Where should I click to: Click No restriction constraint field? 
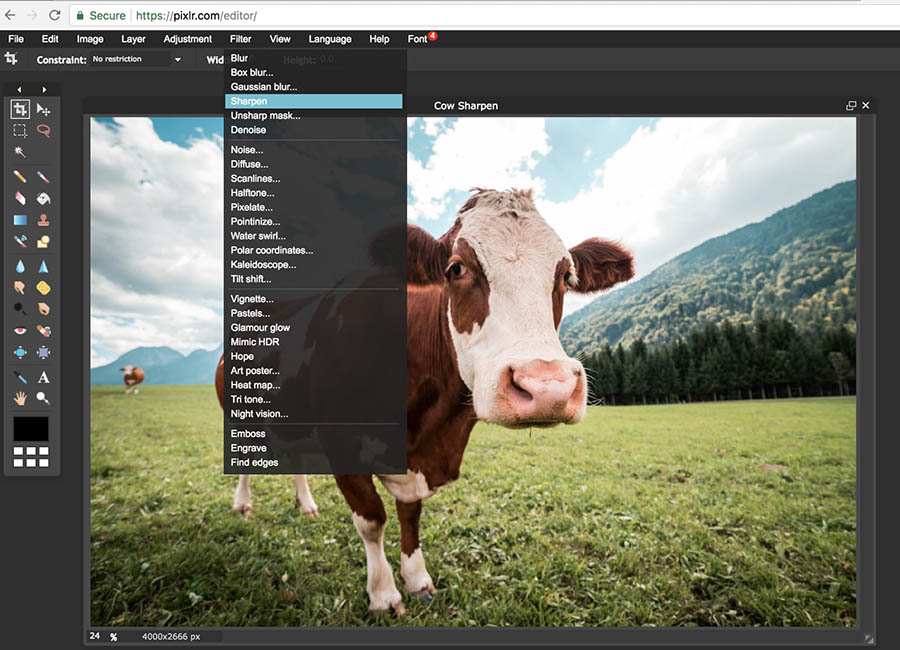click(130, 59)
